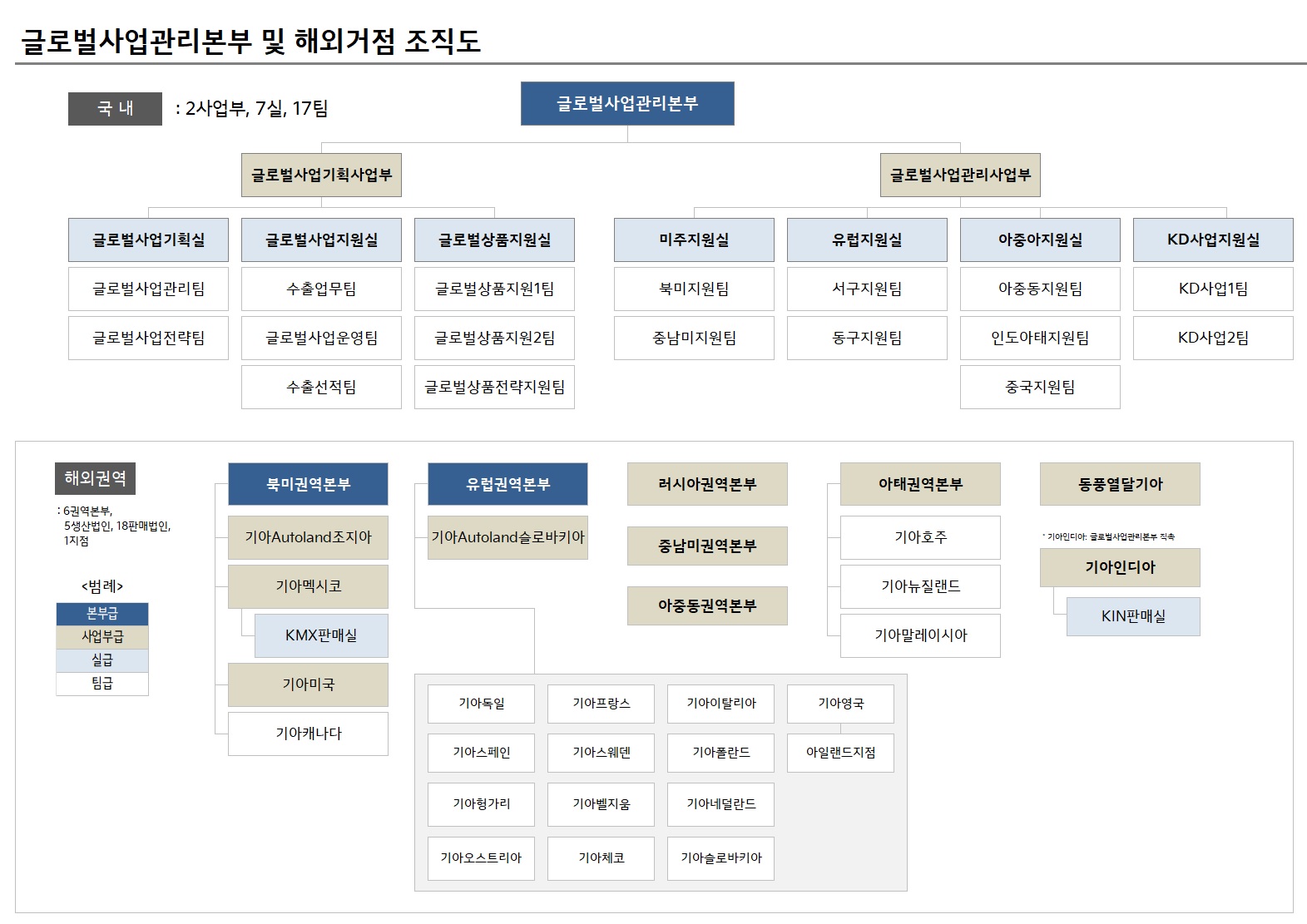Select the 해외권역 label box
The height and width of the screenshot is (924, 1307).
click(95, 478)
